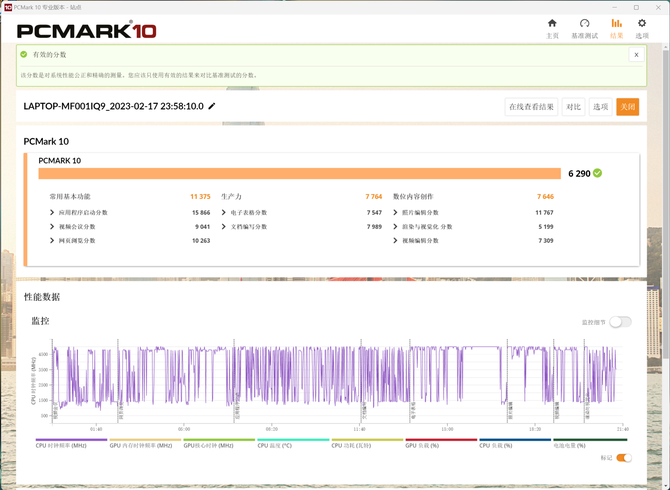This screenshot has width=670, height=490.
Task: Turn off the 标记 markers switch
Action: pyautogui.click(x=624, y=458)
